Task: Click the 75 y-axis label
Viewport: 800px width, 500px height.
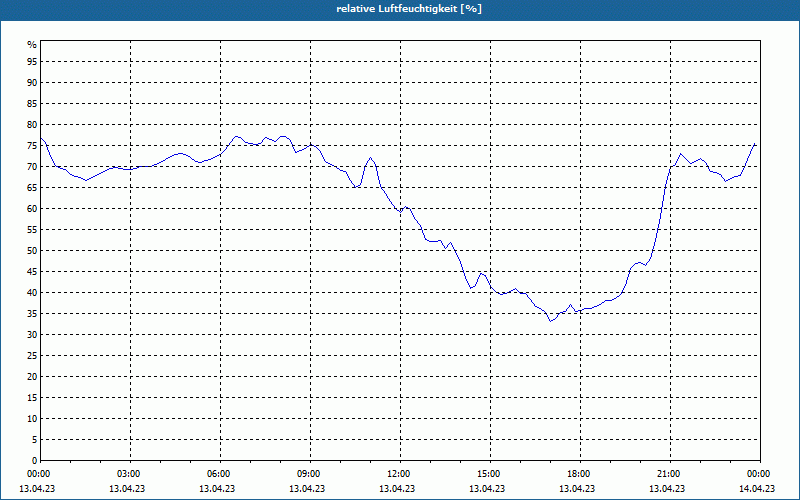Action: point(32,145)
